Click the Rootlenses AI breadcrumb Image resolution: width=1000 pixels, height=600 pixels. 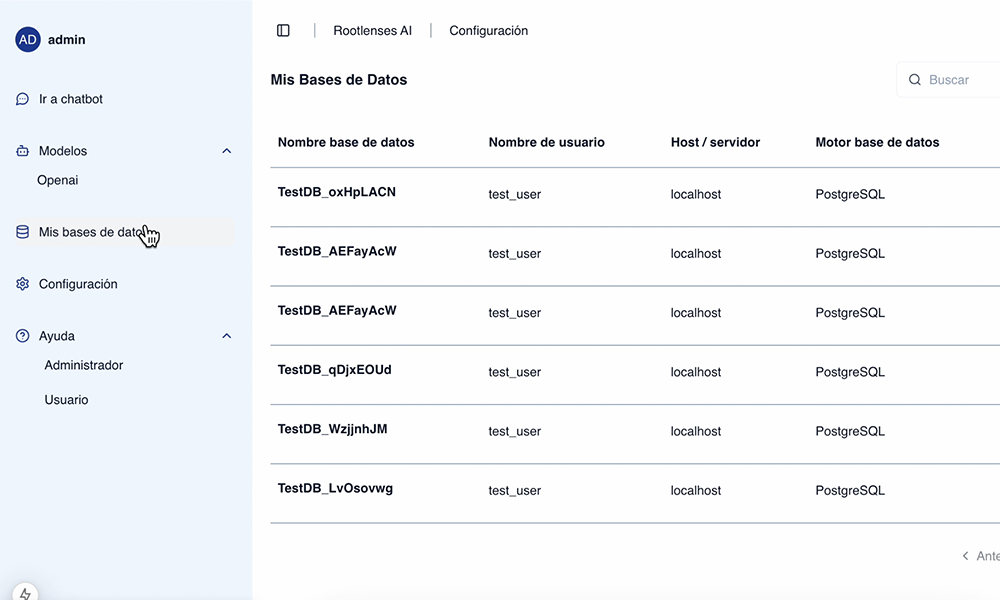click(372, 31)
